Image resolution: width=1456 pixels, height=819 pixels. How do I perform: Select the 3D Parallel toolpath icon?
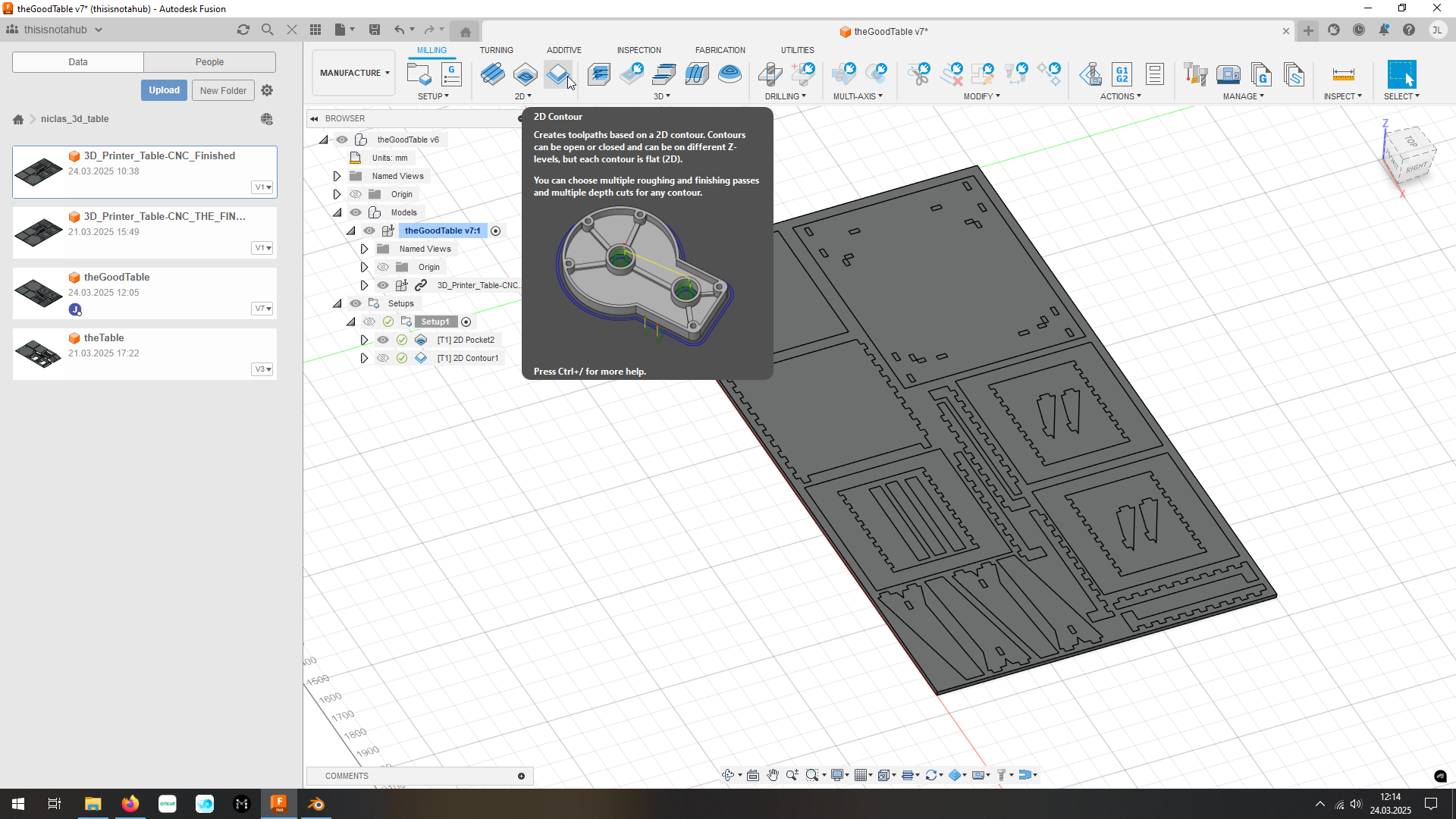(x=697, y=74)
